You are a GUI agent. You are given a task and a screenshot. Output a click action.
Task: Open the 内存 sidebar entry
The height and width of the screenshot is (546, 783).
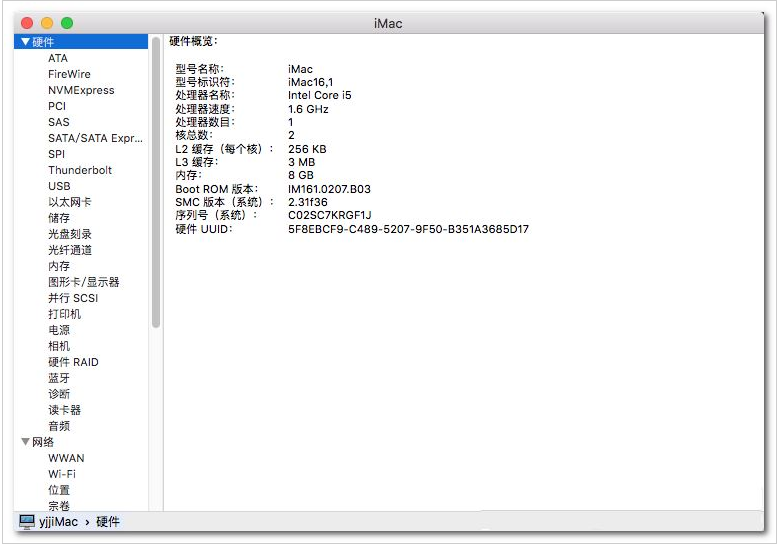[59, 266]
